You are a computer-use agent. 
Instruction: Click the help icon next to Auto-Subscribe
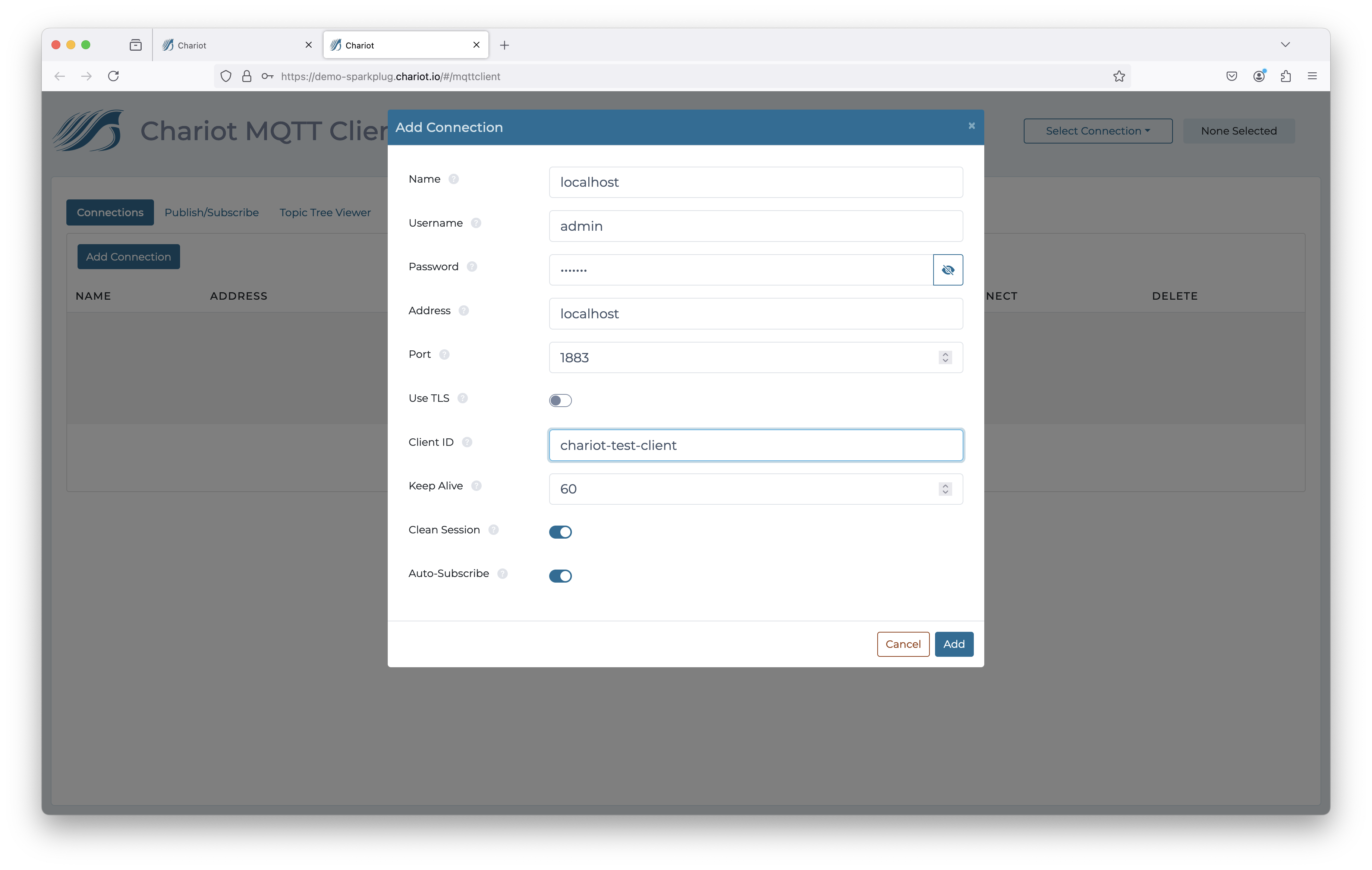pos(503,573)
